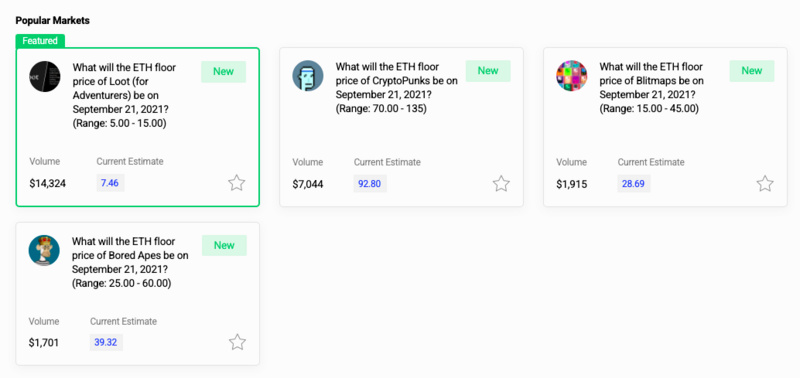Click the New badge on Loot card
The width and height of the screenshot is (800, 378).
223,71
